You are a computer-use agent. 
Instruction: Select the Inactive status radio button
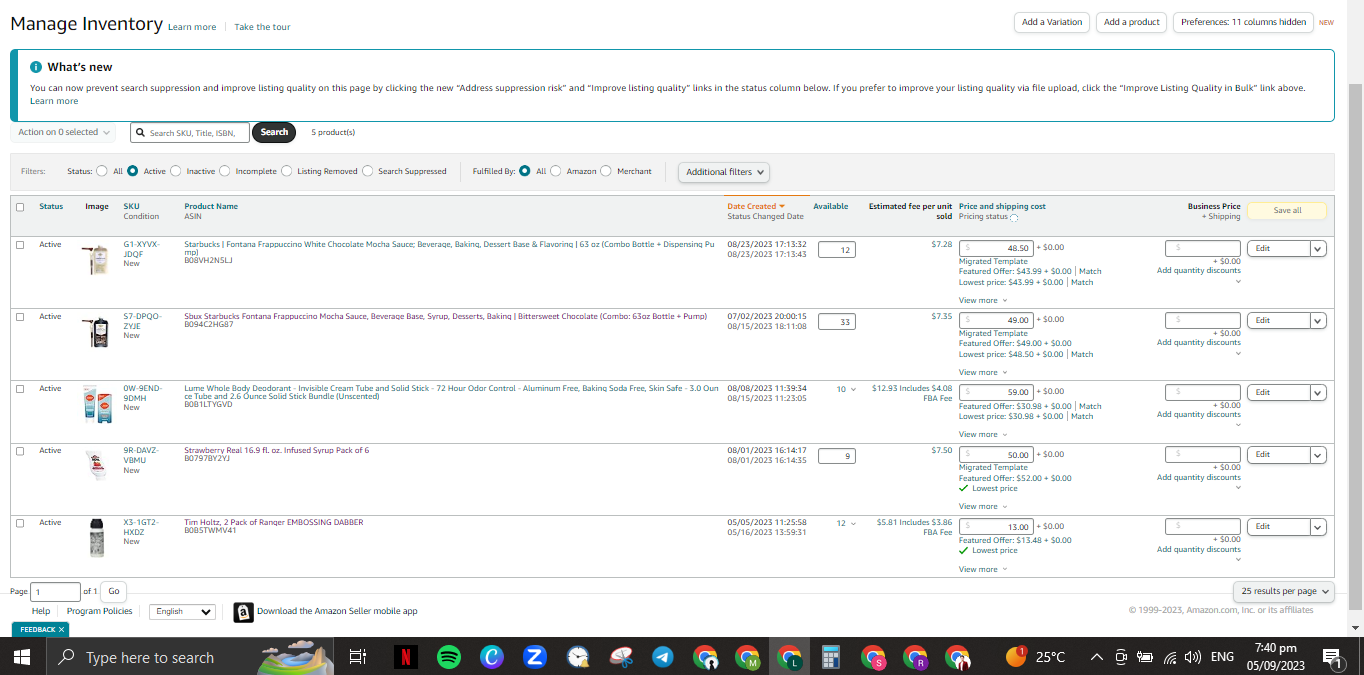176,171
